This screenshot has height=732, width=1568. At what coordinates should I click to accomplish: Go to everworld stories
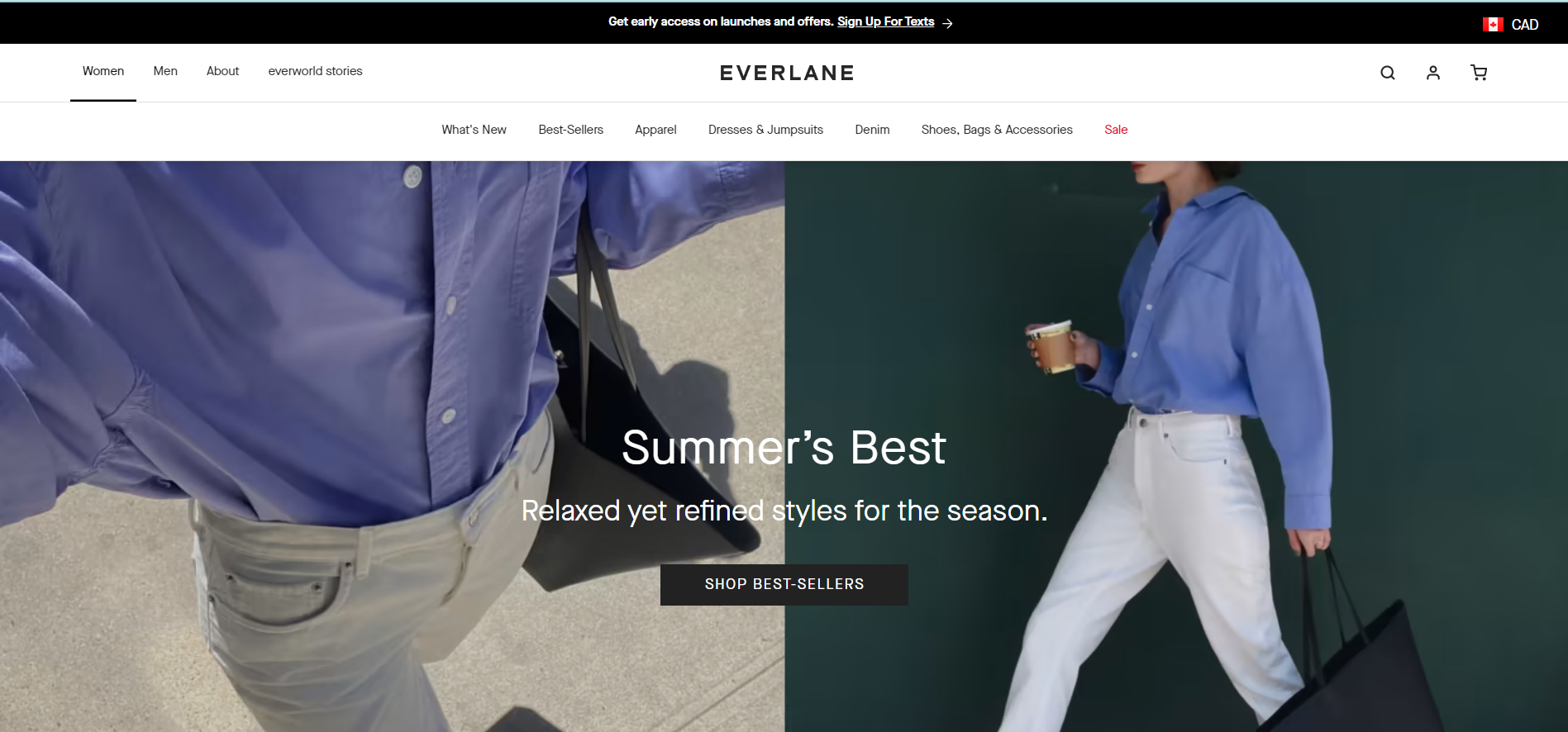coord(315,71)
